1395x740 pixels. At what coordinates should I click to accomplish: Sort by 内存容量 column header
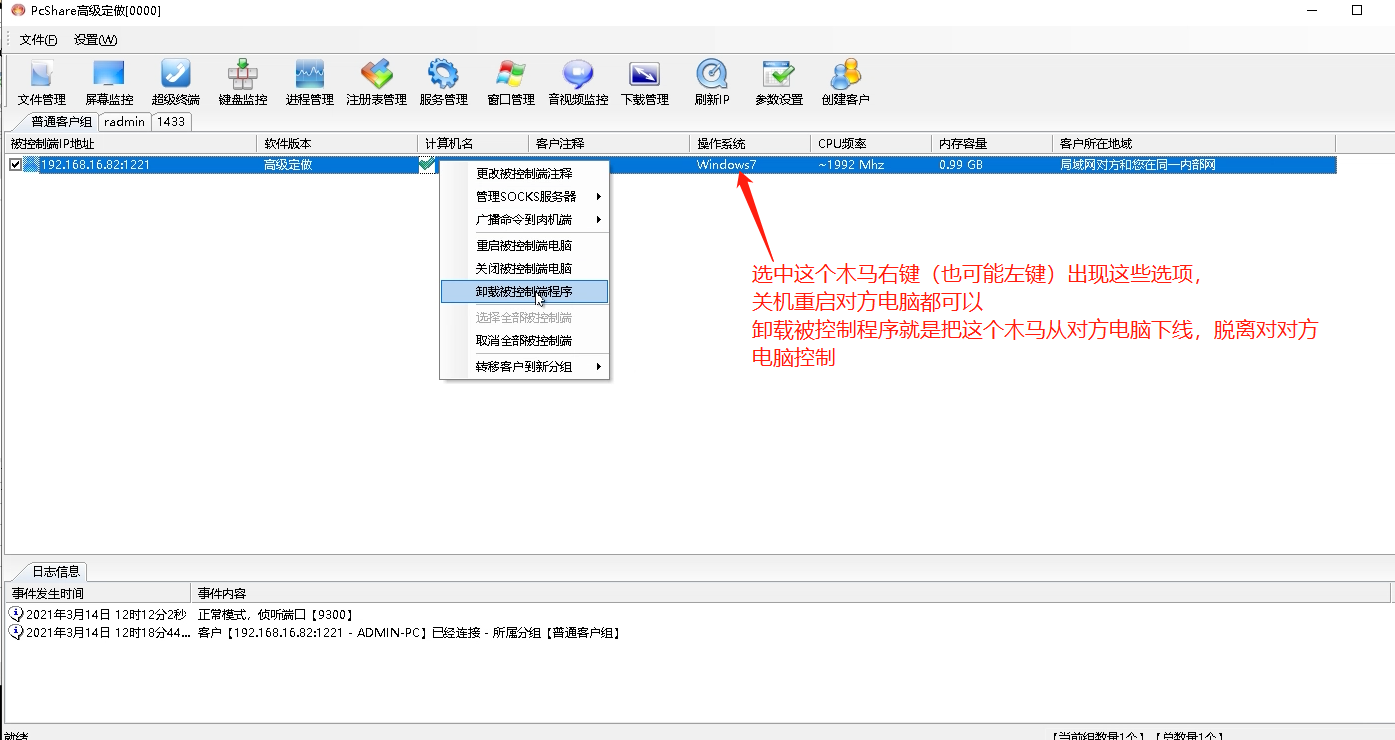point(992,144)
